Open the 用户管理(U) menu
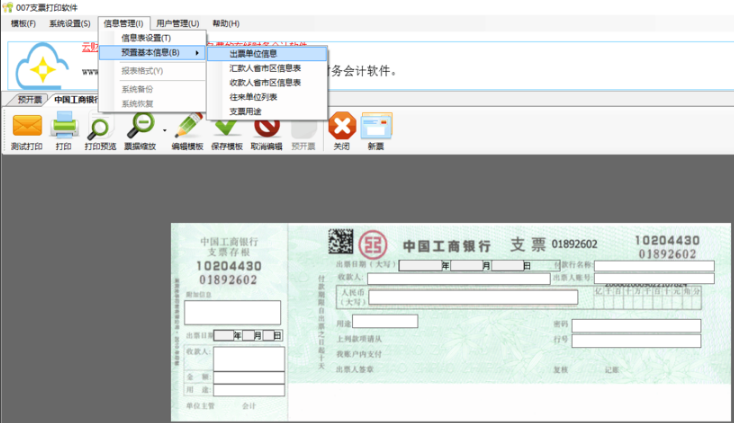Screen dimensions: 734x423 pos(177,23)
